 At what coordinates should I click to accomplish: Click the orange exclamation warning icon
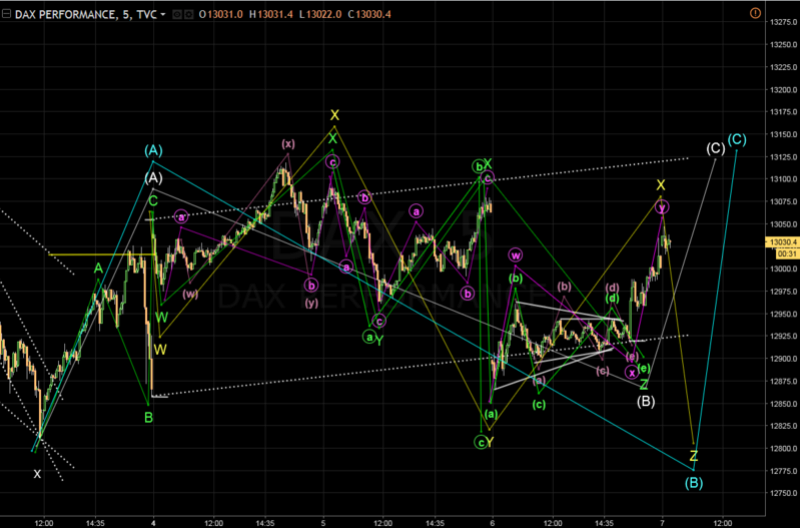point(755,13)
